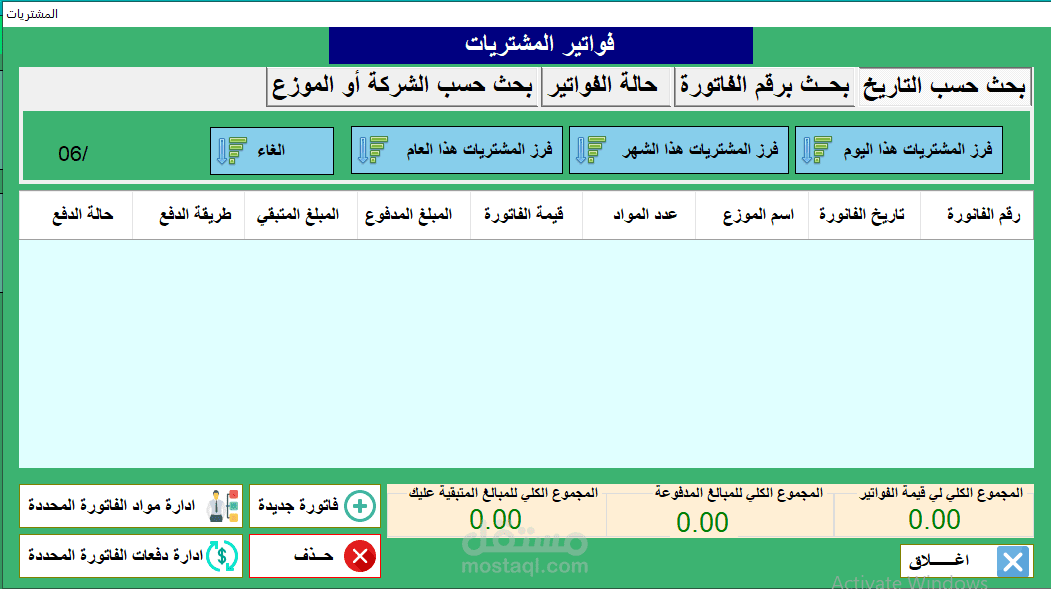
Task: Click المشتريات window title text
Action: click(x=32, y=13)
